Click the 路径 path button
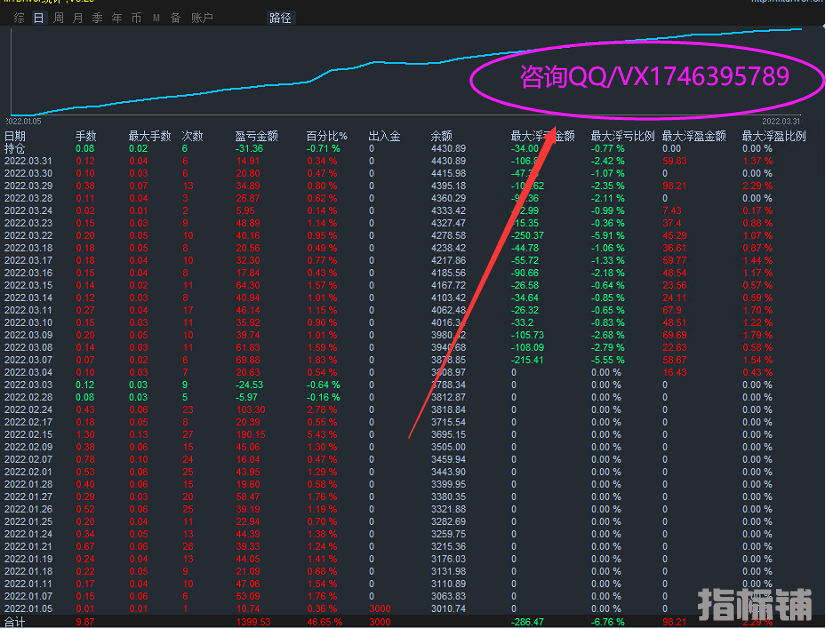 point(280,18)
